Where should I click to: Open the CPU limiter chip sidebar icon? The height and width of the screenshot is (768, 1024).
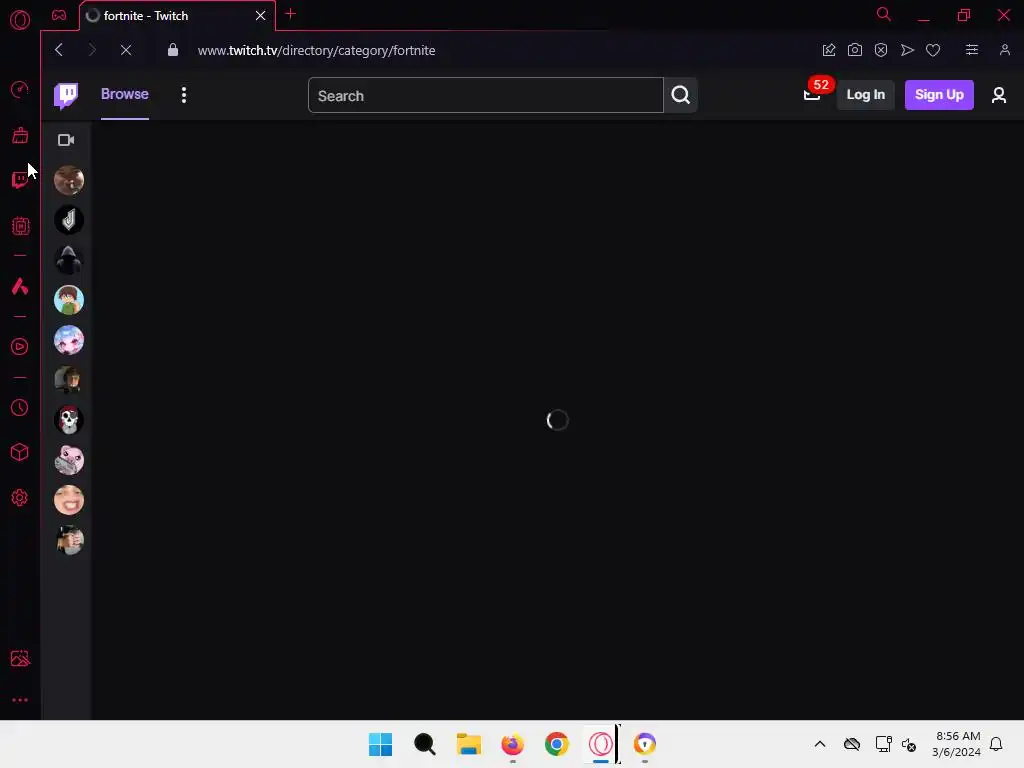(x=20, y=226)
